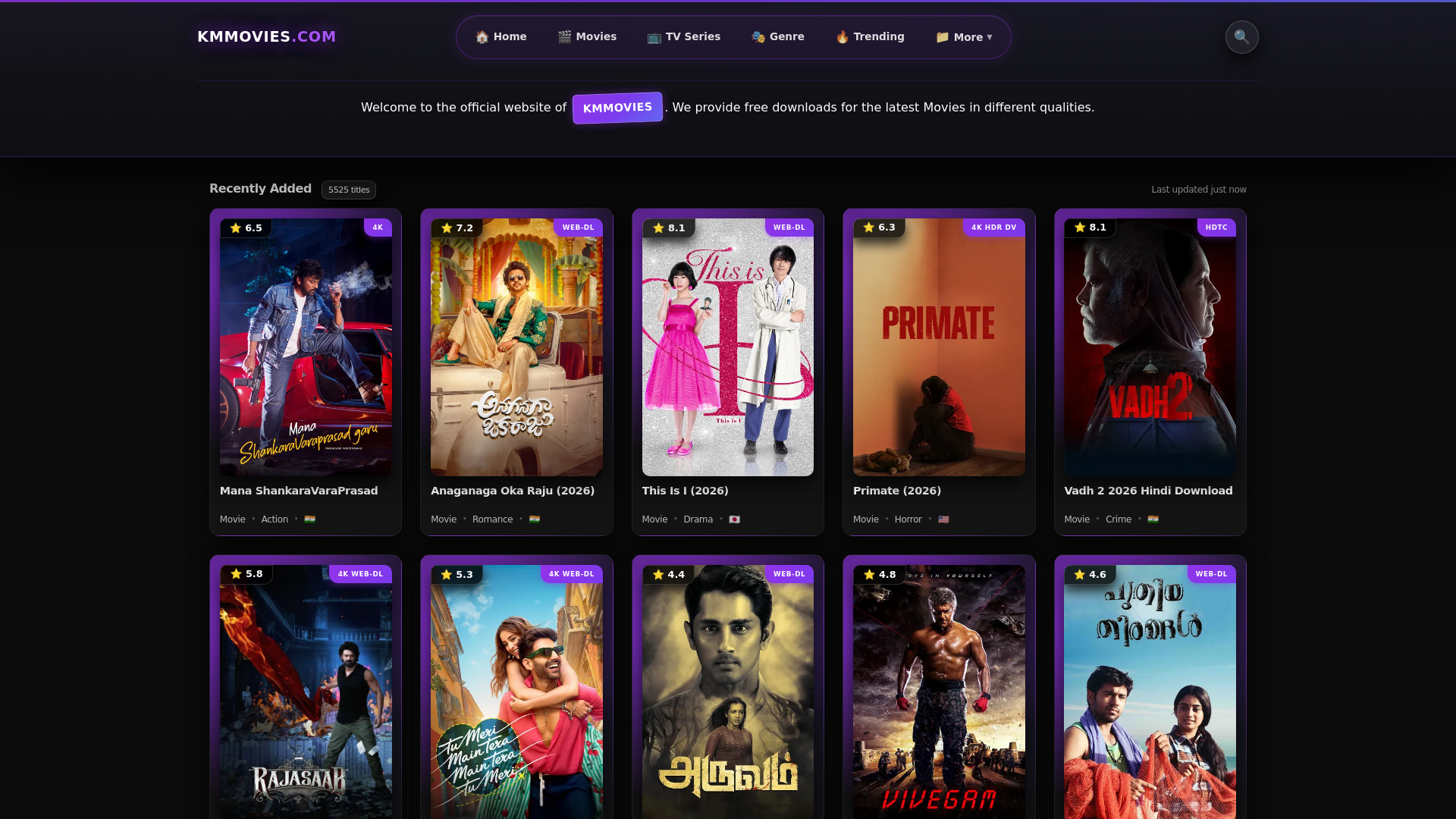Click the 5525 titles count badge
1456x819 pixels.
coord(349,190)
